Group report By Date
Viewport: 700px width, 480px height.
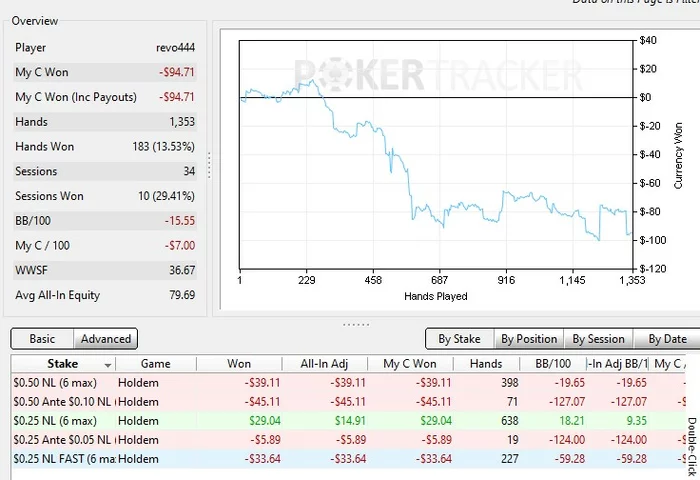(667, 339)
